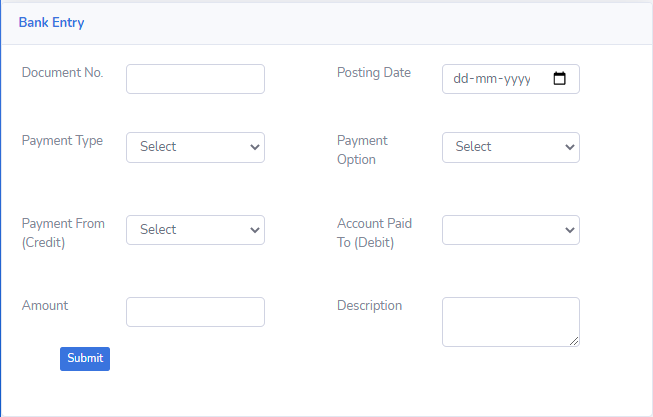Open the Account Paid To (Debit) dropdown
The height and width of the screenshot is (417, 653).
coord(510,230)
